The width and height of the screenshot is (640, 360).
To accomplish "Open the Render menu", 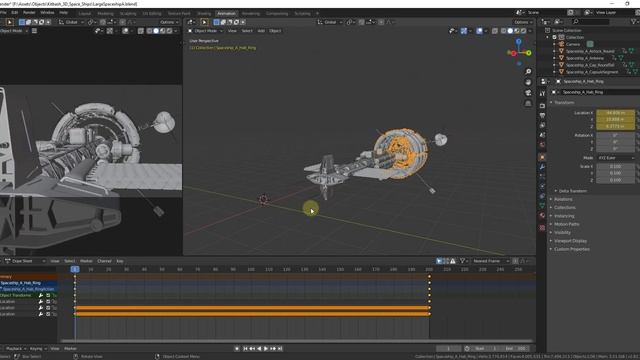I will (x=29, y=13).
